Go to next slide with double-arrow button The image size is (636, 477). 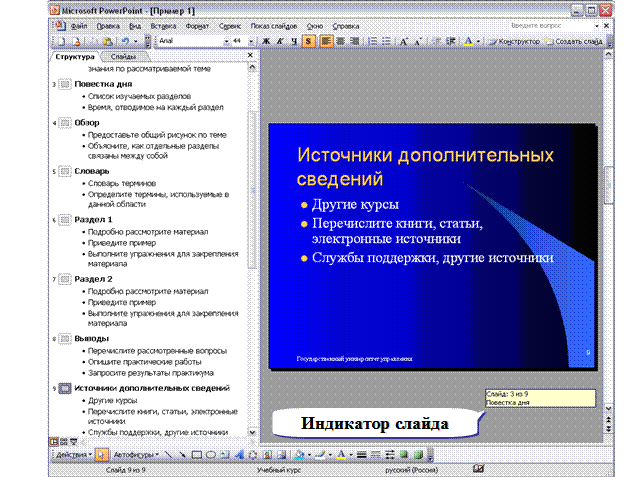click(608, 428)
